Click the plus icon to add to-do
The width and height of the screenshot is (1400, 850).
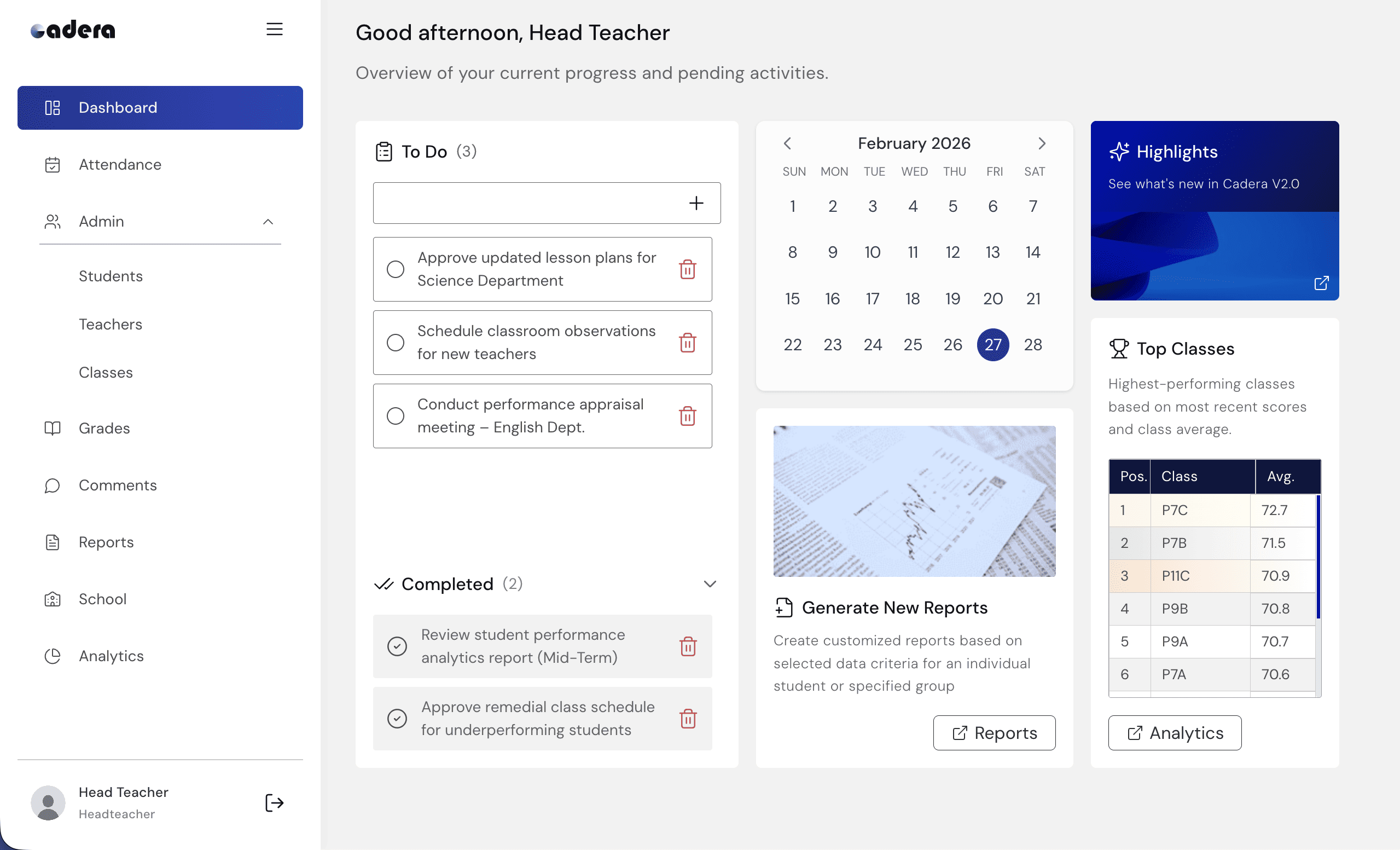click(696, 203)
